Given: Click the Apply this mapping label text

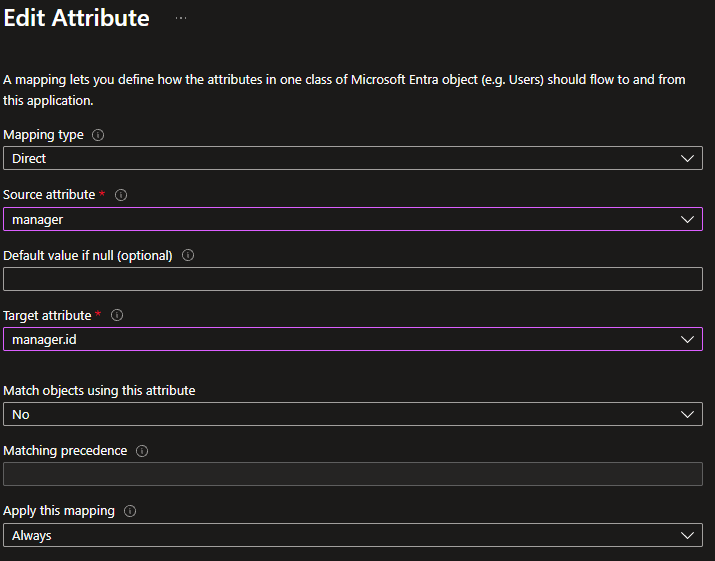Looking at the screenshot, I should [x=59, y=511].
